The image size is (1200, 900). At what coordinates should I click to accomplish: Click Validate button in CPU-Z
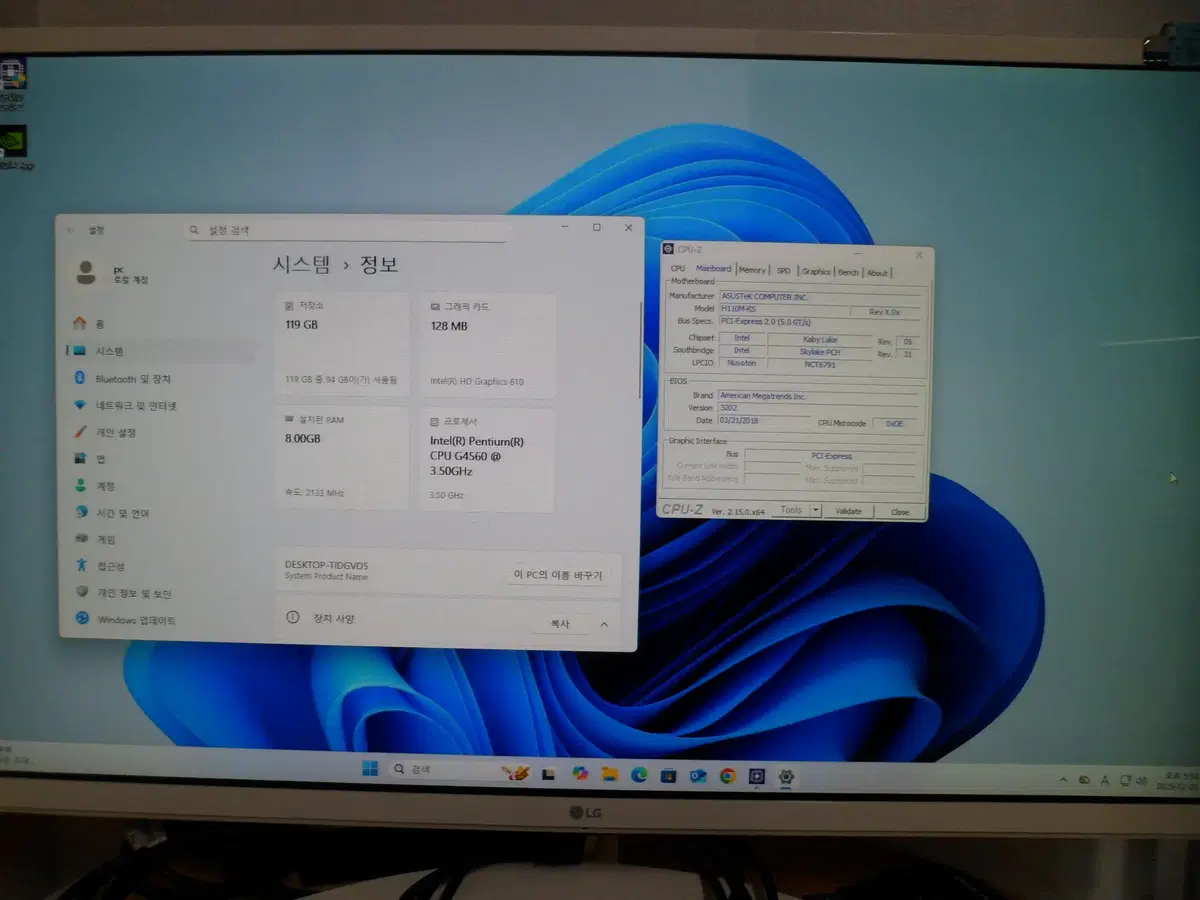[x=848, y=511]
